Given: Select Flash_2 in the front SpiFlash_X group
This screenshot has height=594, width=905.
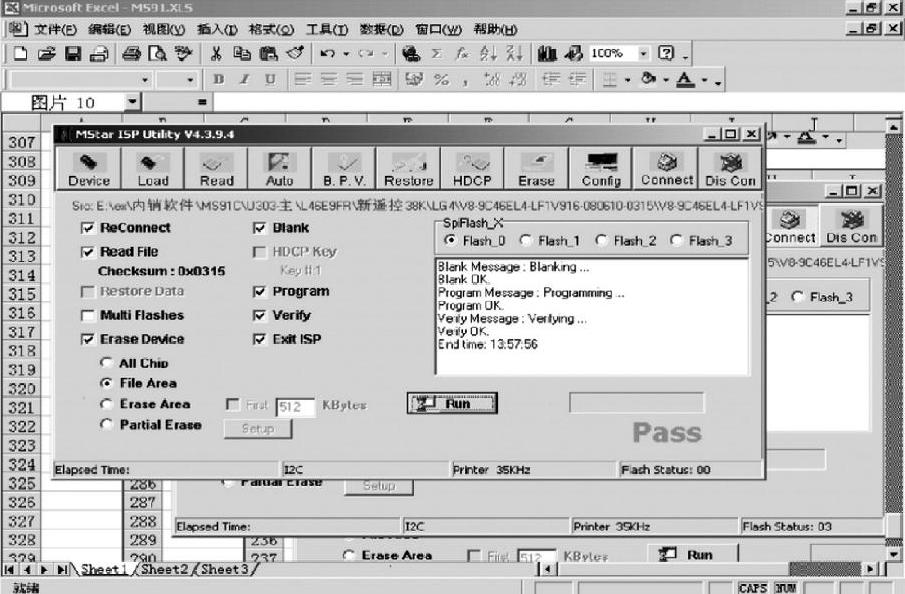Looking at the screenshot, I should (x=601, y=240).
